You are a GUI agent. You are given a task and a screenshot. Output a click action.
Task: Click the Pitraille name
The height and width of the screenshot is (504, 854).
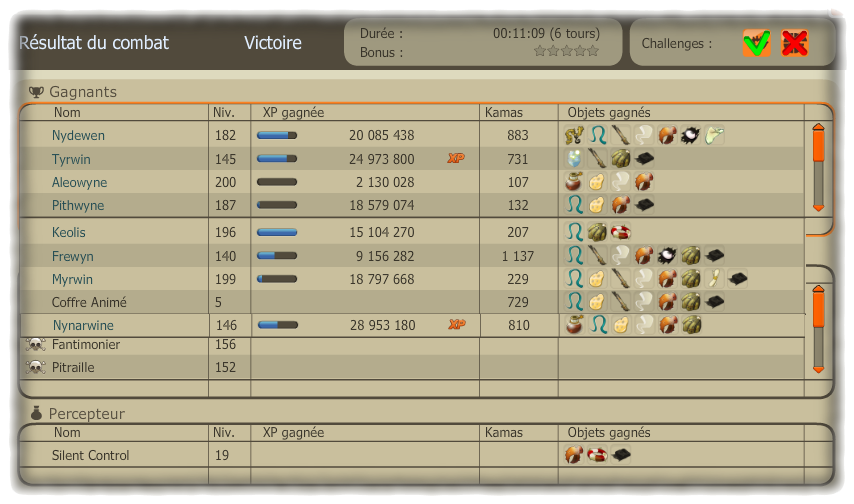[73, 368]
